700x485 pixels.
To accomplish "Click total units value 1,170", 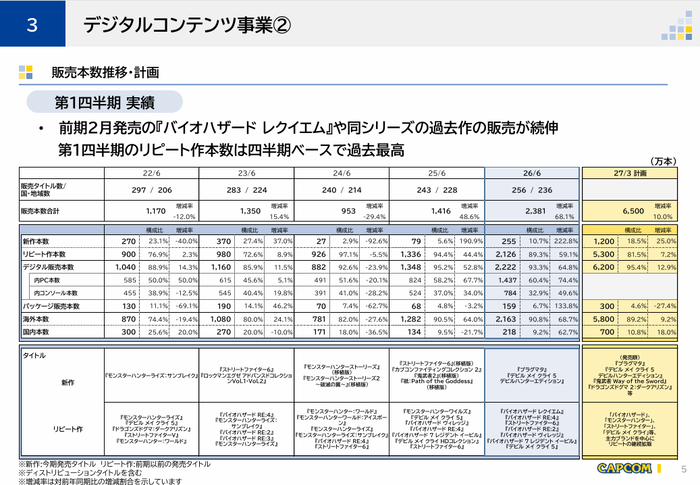I will [x=155, y=211].
